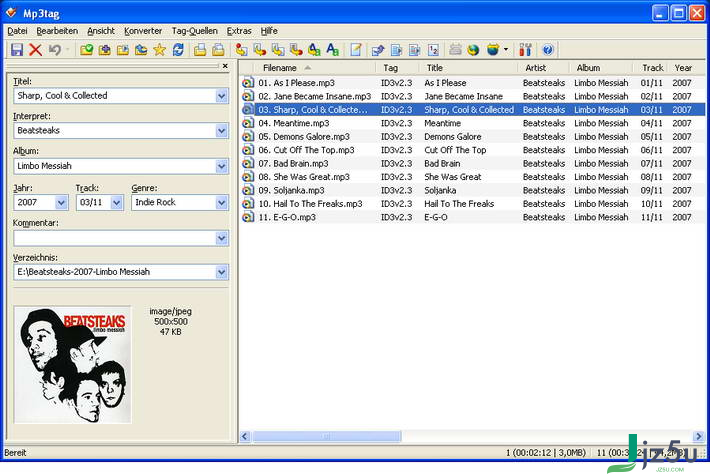The height and width of the screenshot is (474, 710).
Task: Click the Beatsteaks album cover thumbnail
Action: pos(72,364)
